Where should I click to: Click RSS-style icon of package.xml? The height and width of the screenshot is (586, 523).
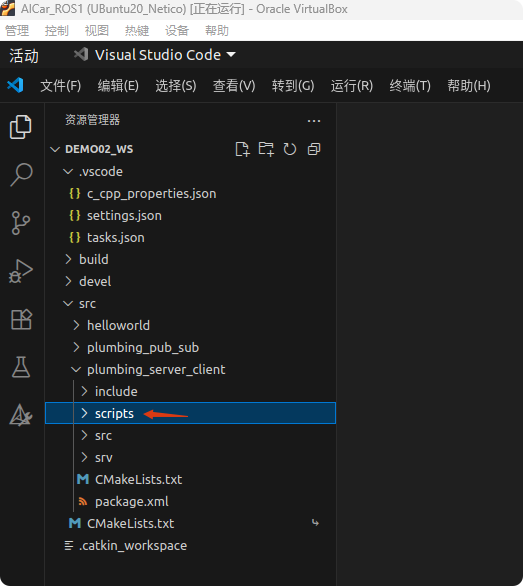[83, 502]
